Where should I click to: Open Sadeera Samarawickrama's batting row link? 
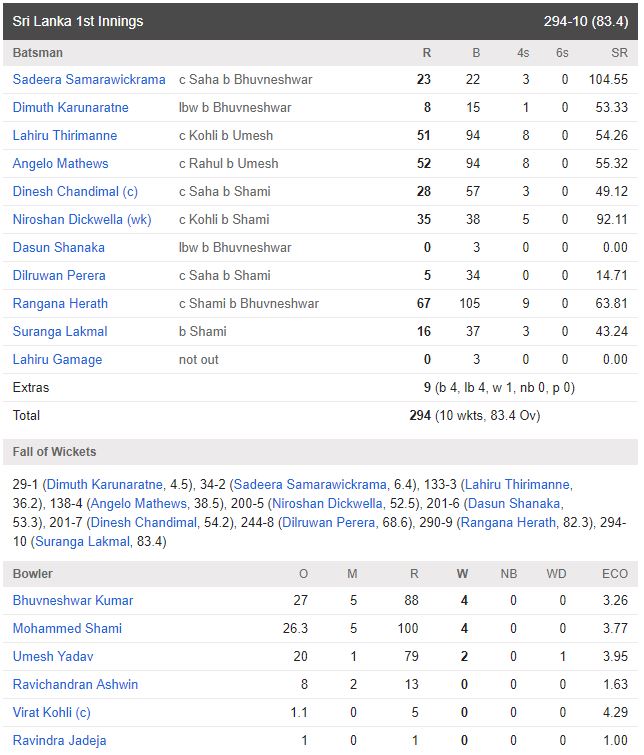[89, 79]
